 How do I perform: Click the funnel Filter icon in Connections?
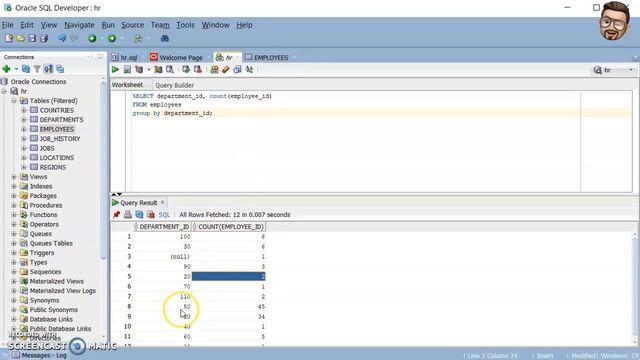37,69
